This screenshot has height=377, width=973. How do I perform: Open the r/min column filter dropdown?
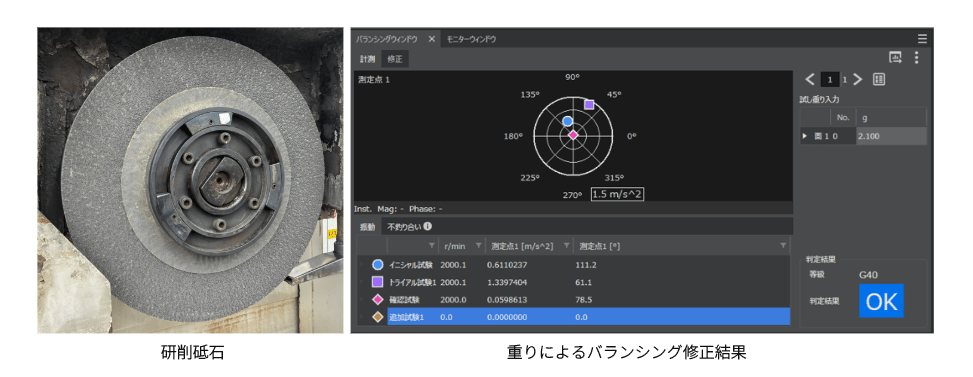[x=478, y=246]
